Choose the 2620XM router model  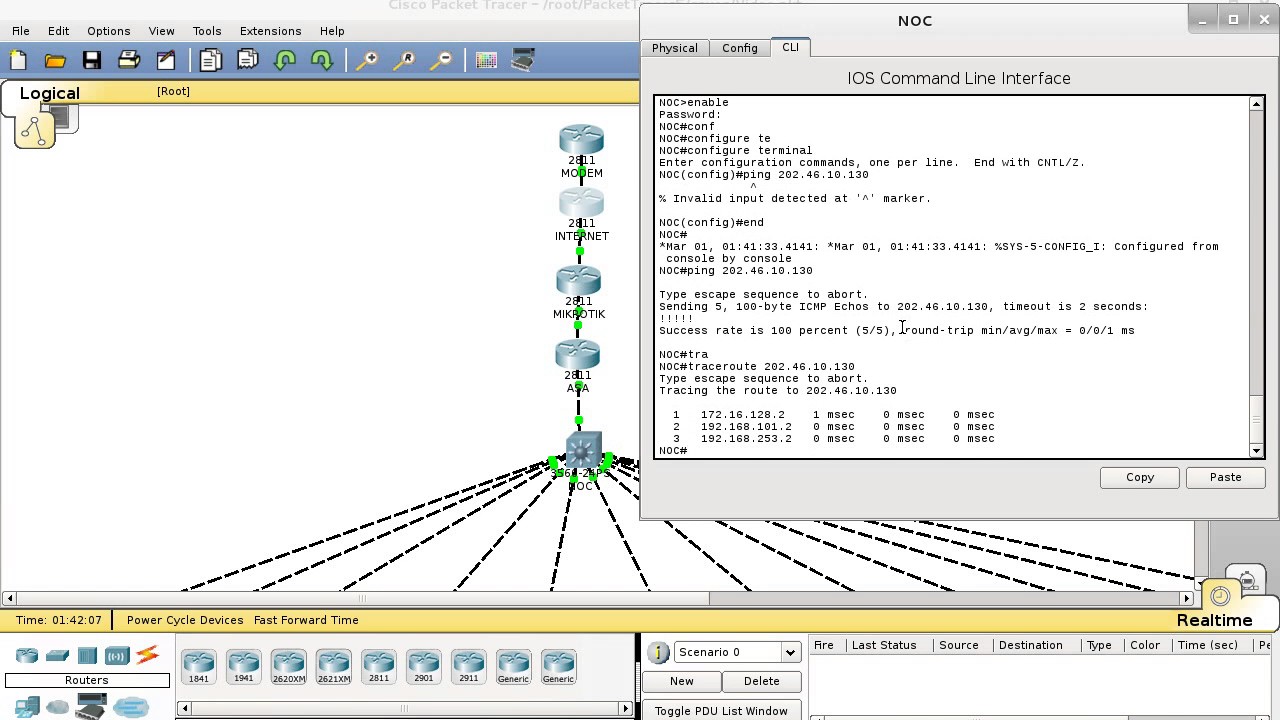pos(288,667)
